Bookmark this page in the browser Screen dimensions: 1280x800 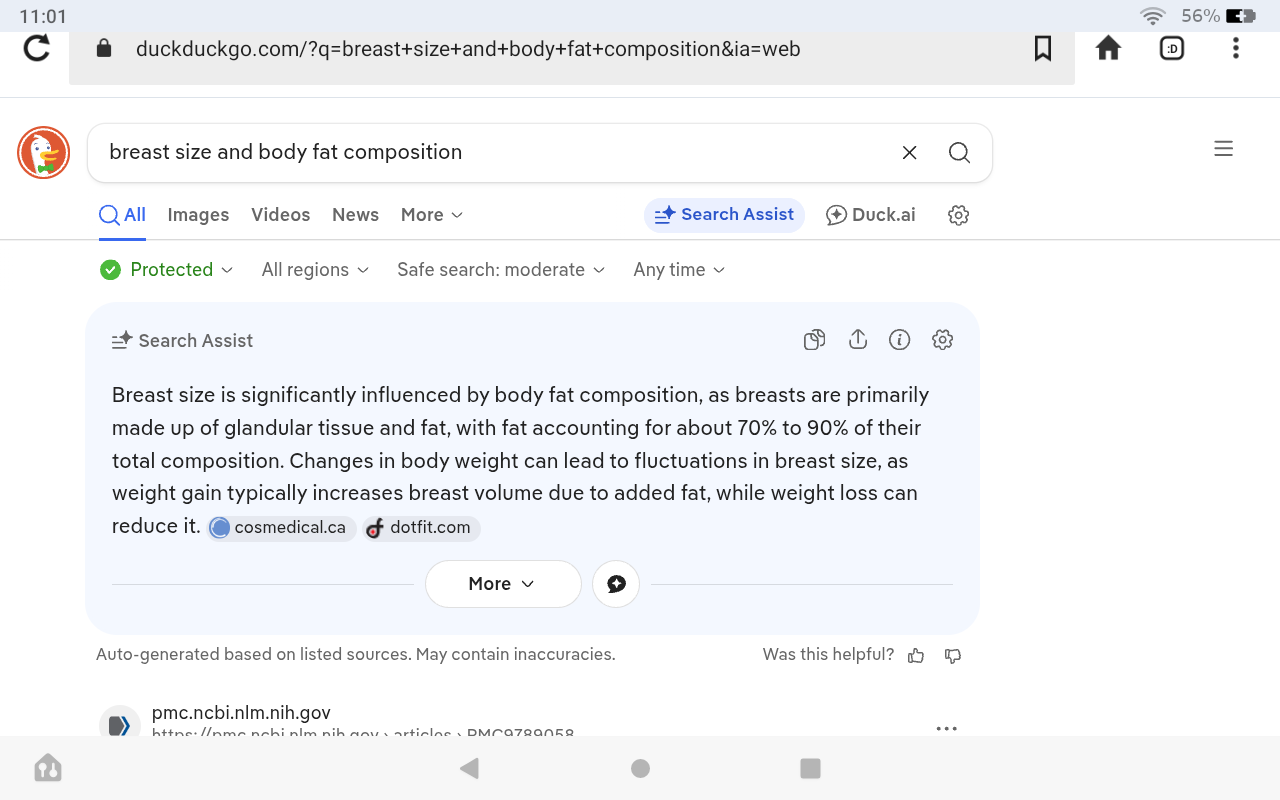click(1043, 48)
